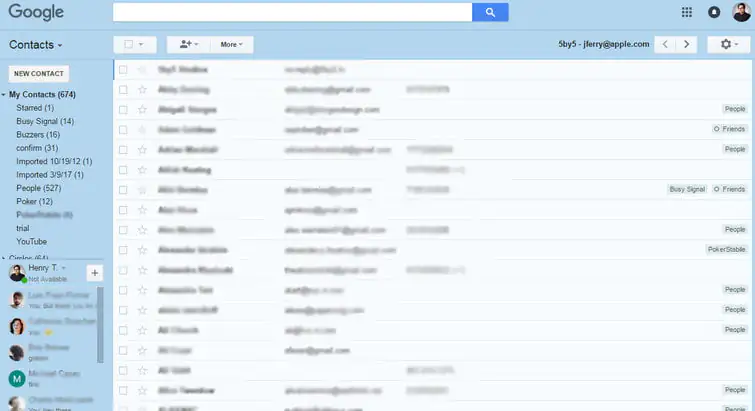
Task: Open the add-to-contacts person icon menu
Action: pyautogui.click(x=188, y=44)
